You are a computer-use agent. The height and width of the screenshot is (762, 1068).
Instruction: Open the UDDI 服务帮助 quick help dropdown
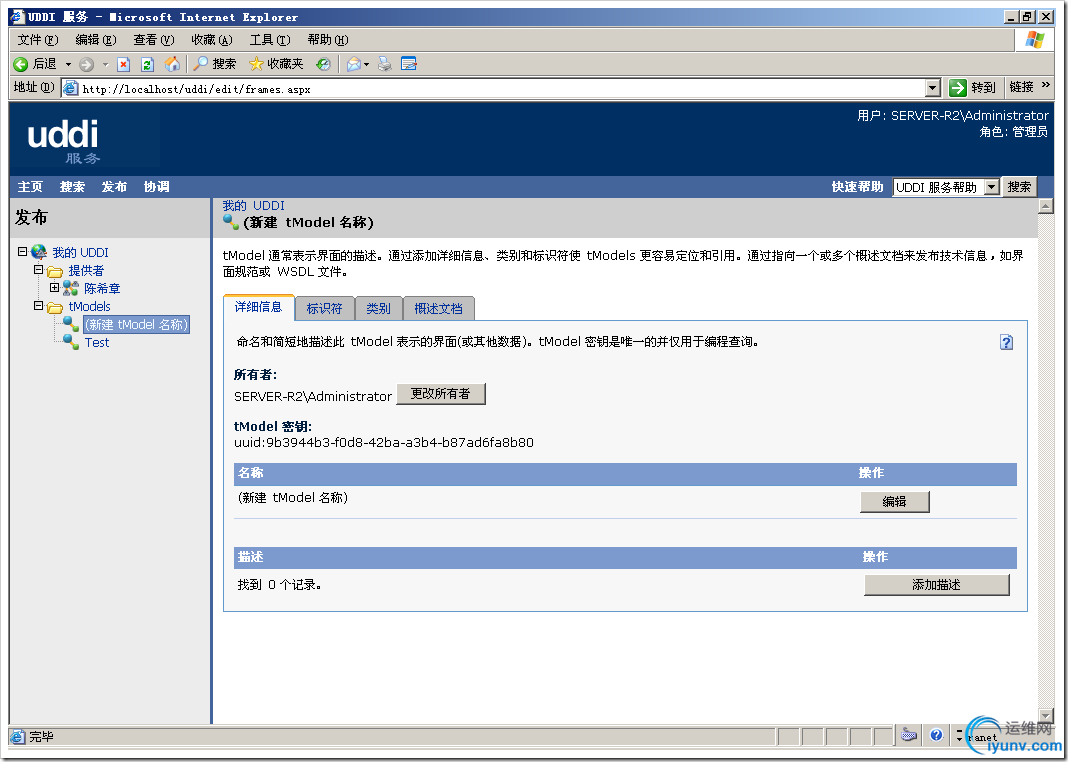[x=992, y=187]
